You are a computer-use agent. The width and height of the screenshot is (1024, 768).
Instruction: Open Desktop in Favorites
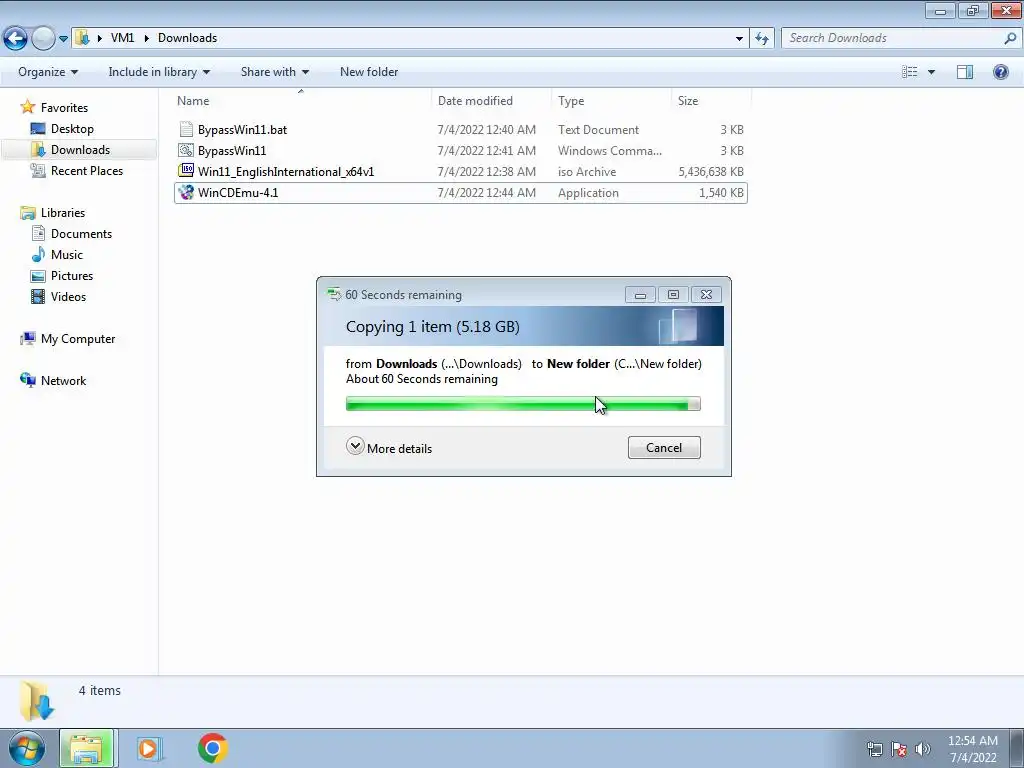coord(72,129)
